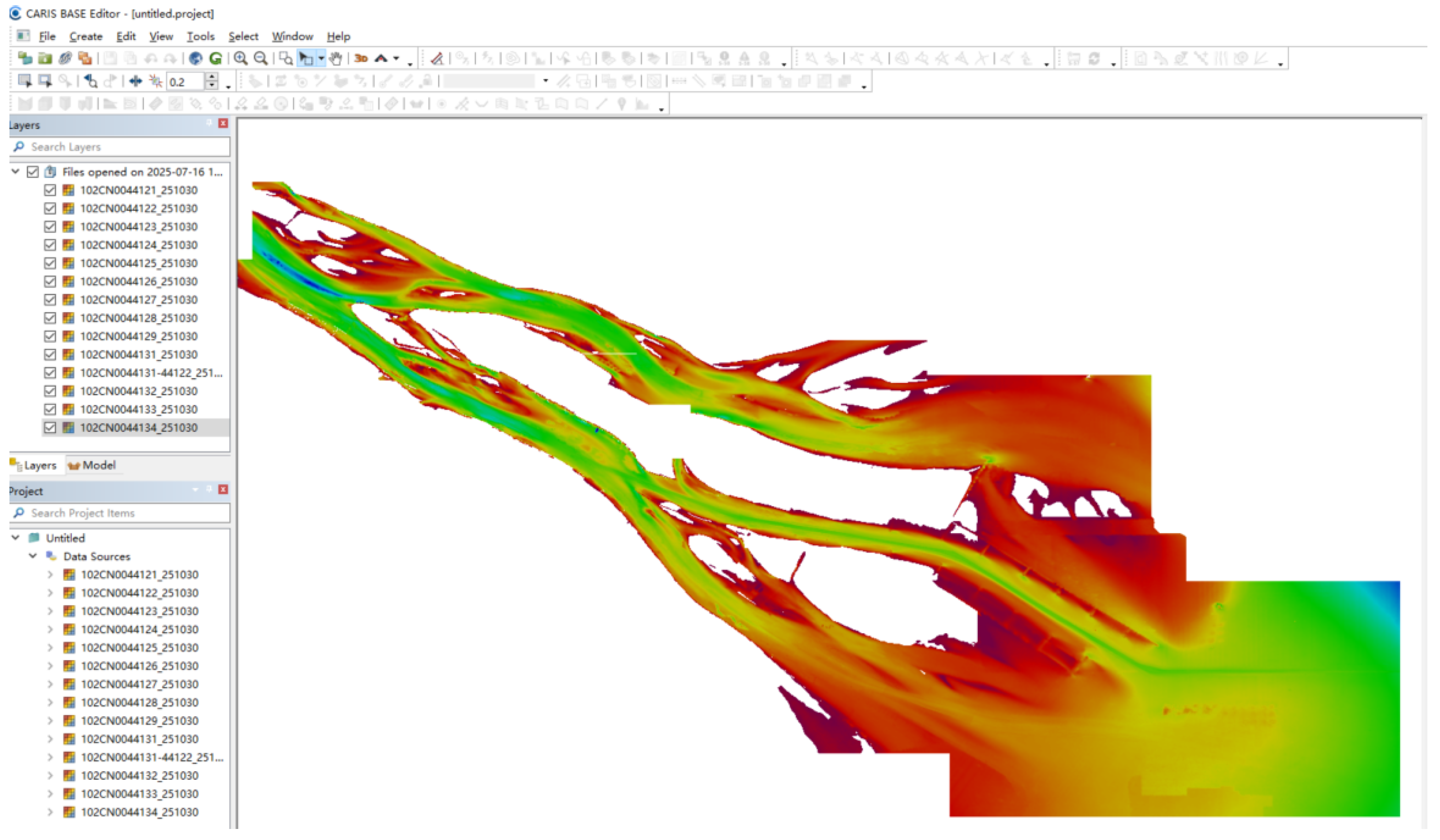Image resolution: width=1440 pixels, height=840 pixels.
Task: Select the 102CN0044132_251030 layer name
Action: click(139, 391)
